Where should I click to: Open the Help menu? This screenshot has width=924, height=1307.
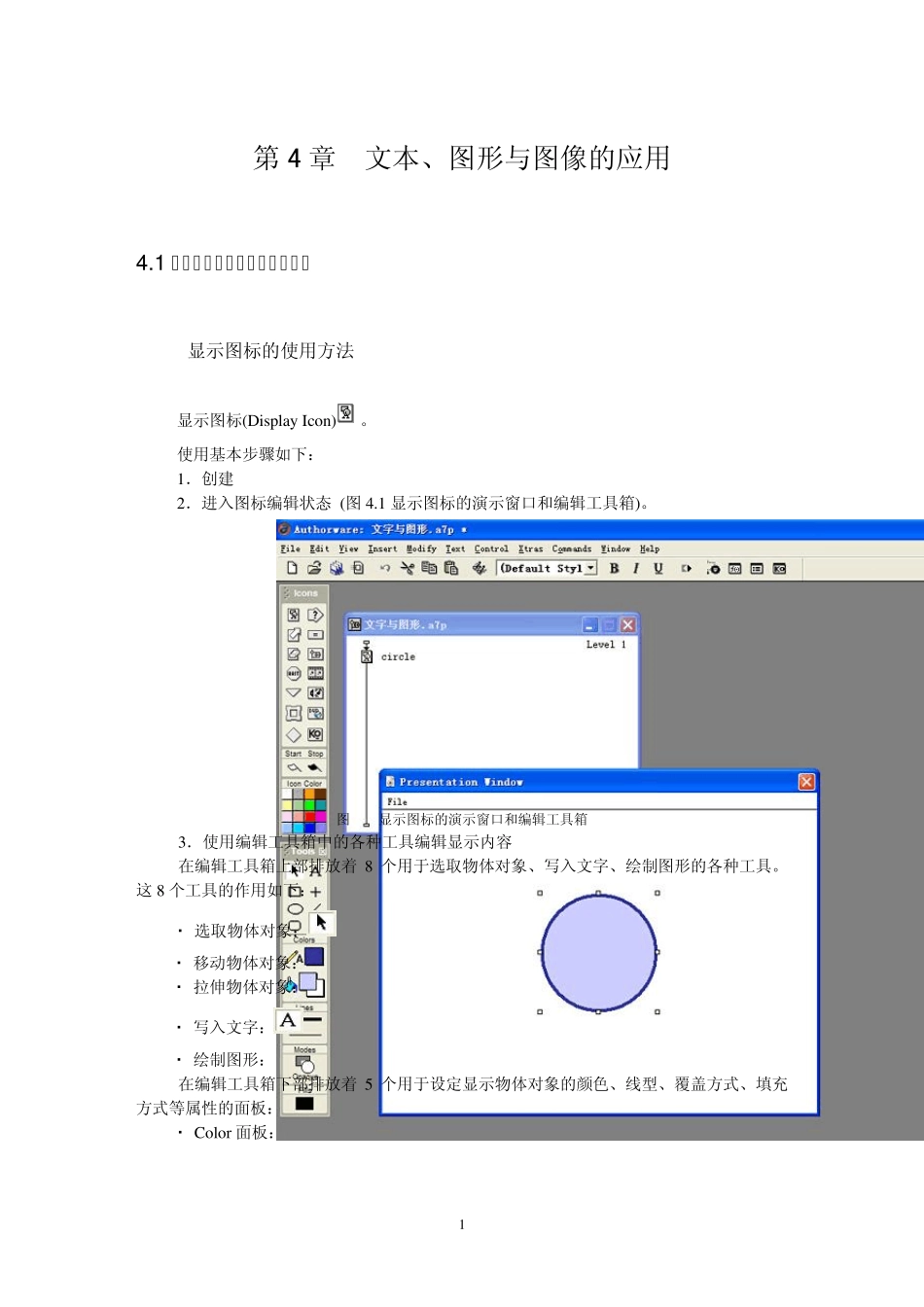pos(650,548)
